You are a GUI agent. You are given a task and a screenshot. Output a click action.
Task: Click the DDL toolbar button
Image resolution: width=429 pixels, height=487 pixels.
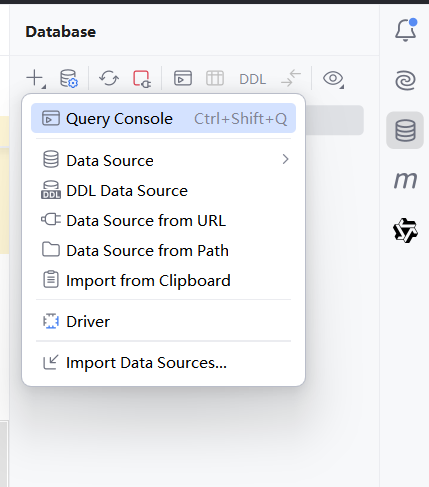click(252, 79)
